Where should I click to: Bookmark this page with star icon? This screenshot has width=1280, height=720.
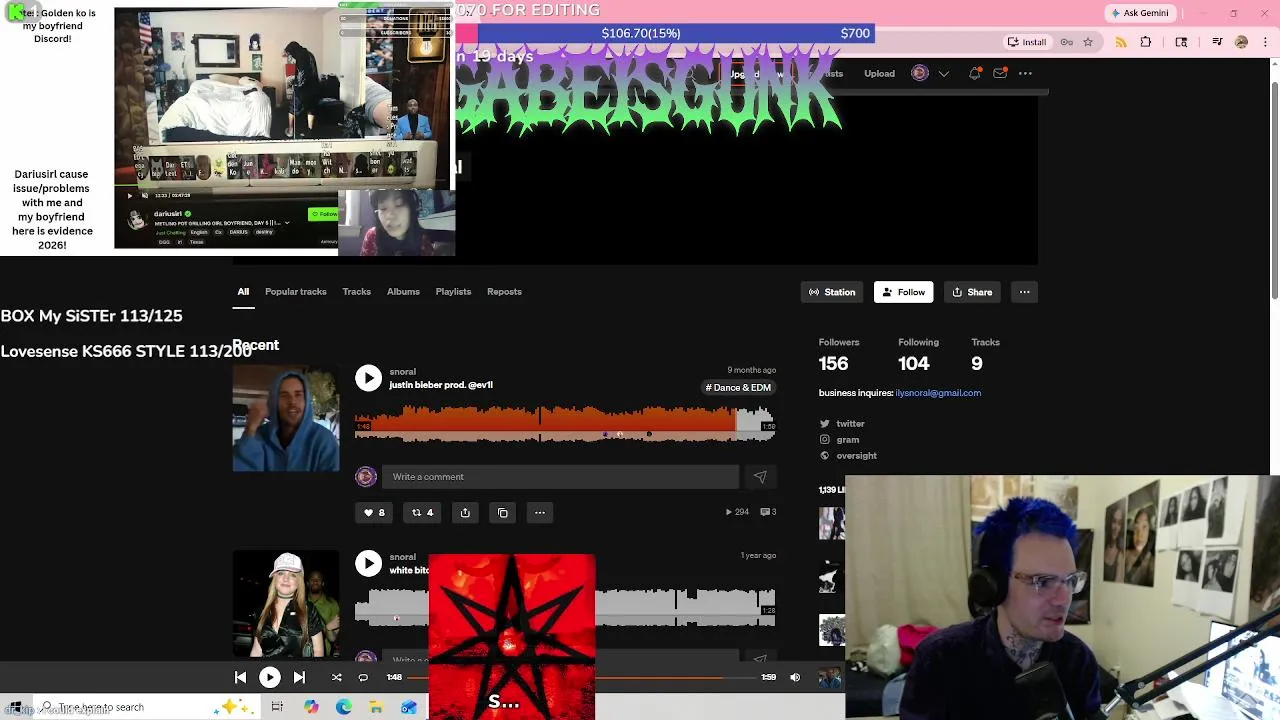coord(1088,42)
